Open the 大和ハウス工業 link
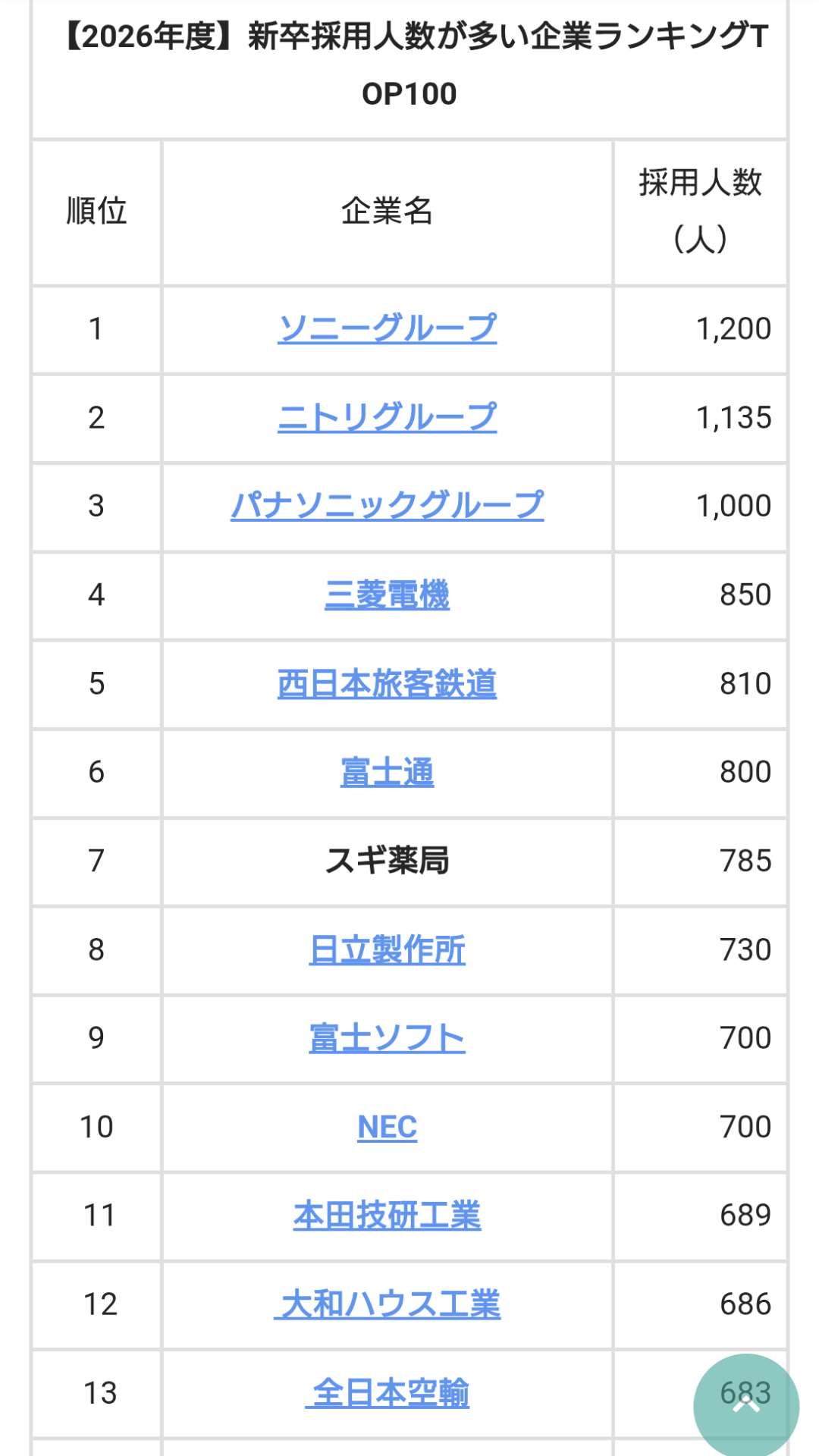This screenshot has width=819, height=1456. click(387, 1304)
